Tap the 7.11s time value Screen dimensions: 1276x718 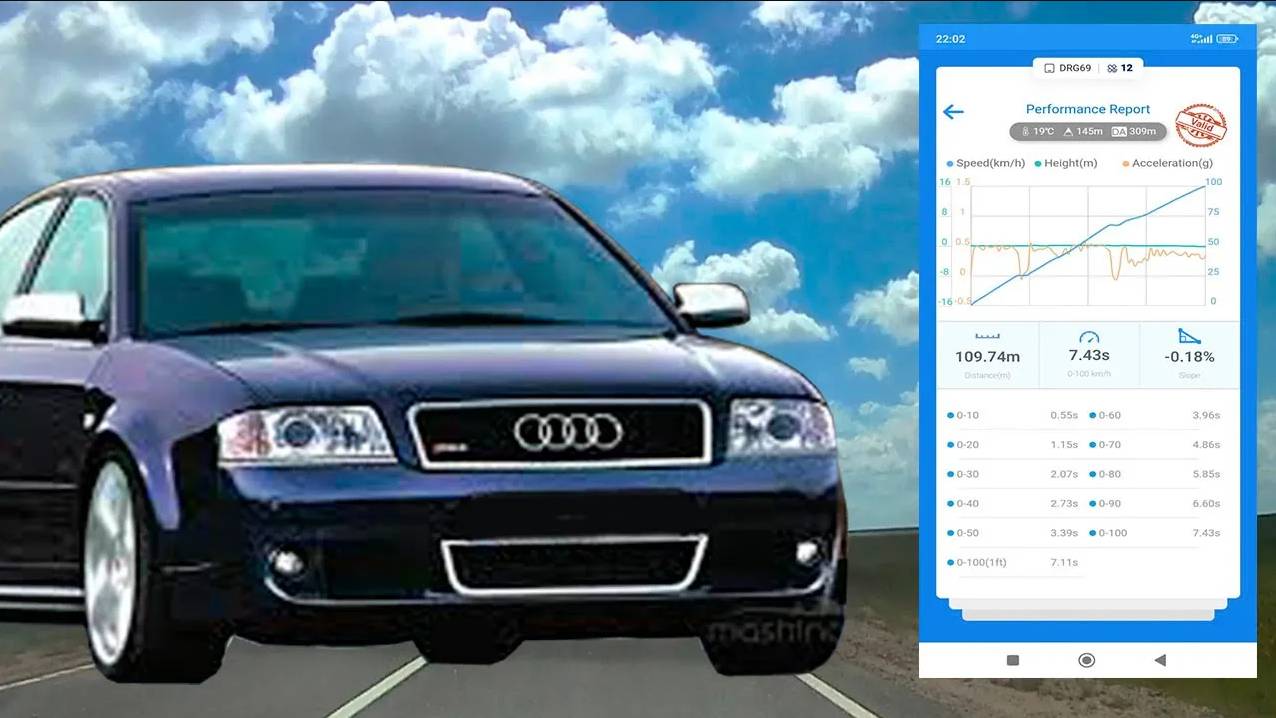tap(1064, 562)
